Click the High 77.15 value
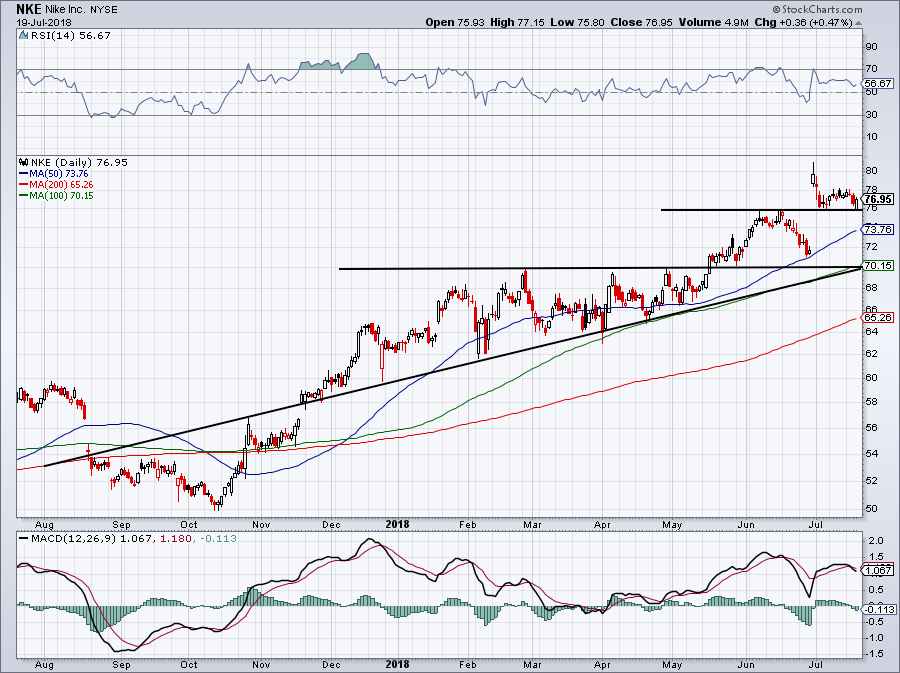 (x=516, y=22)
